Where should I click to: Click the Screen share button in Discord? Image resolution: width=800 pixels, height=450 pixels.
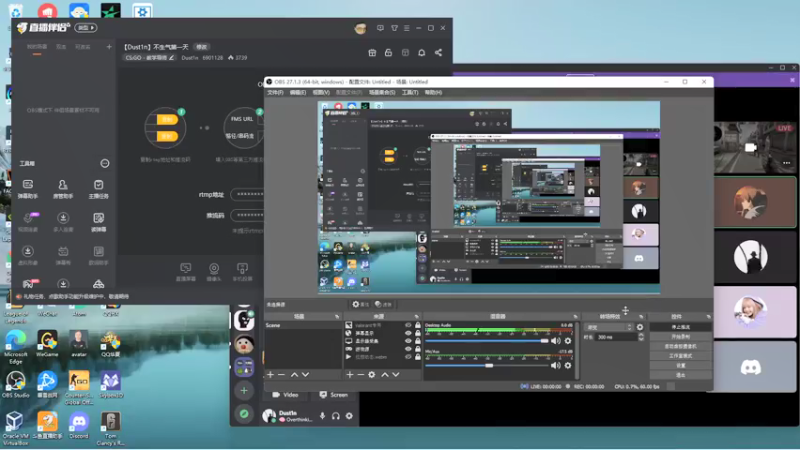(334, 395)
